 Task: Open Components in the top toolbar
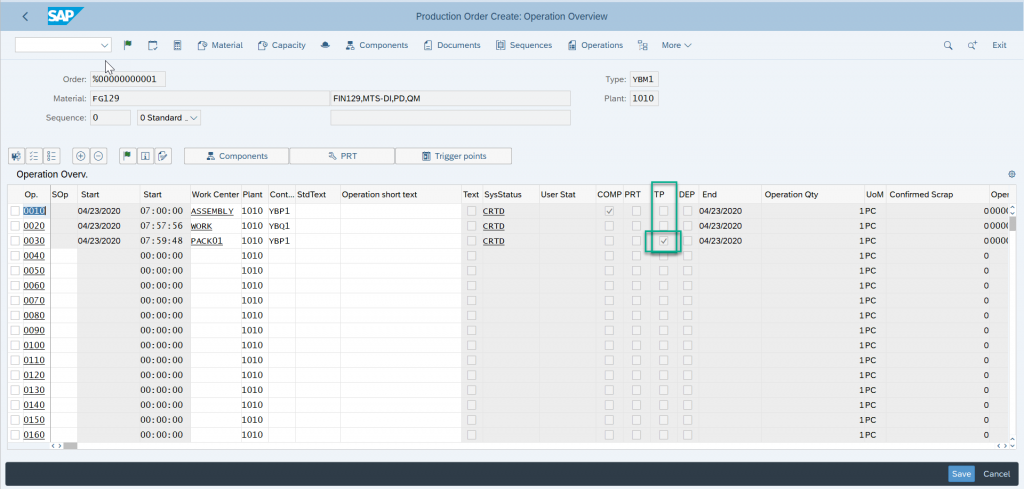pyautogui.click(x=377, y=45)
